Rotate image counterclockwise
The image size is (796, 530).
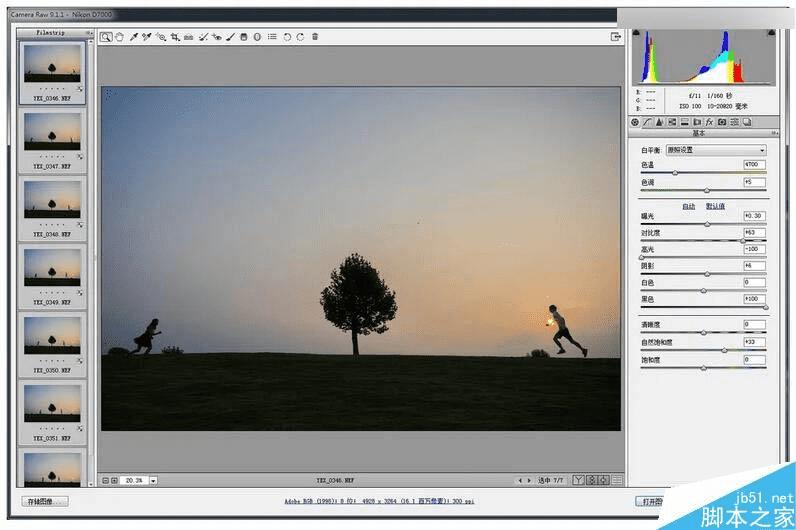[x=287, y=37]
